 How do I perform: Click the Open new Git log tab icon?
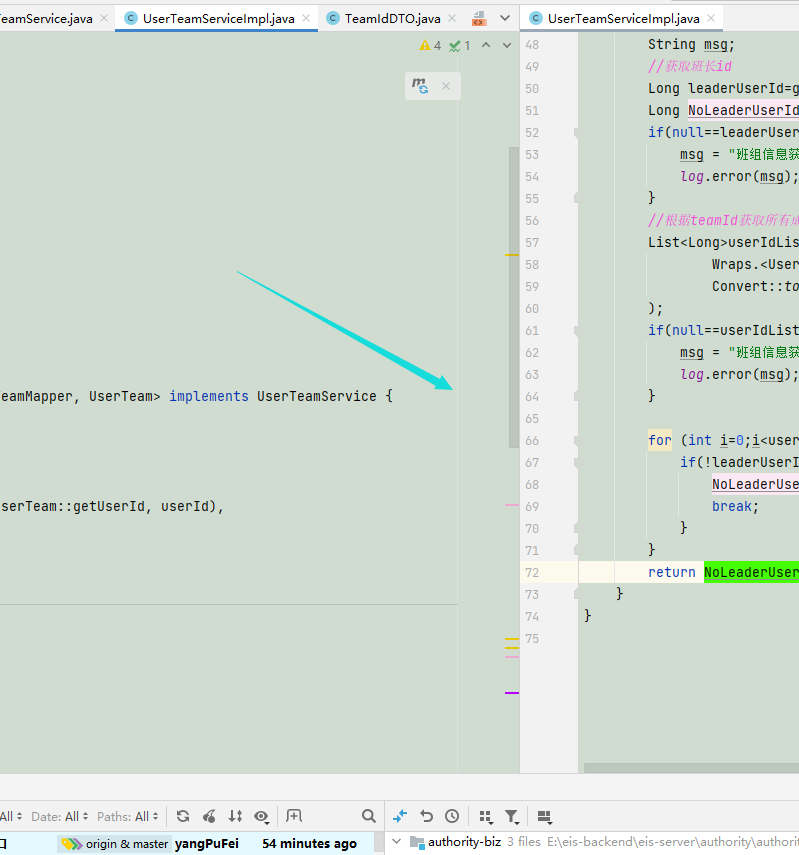click(293, 816)
